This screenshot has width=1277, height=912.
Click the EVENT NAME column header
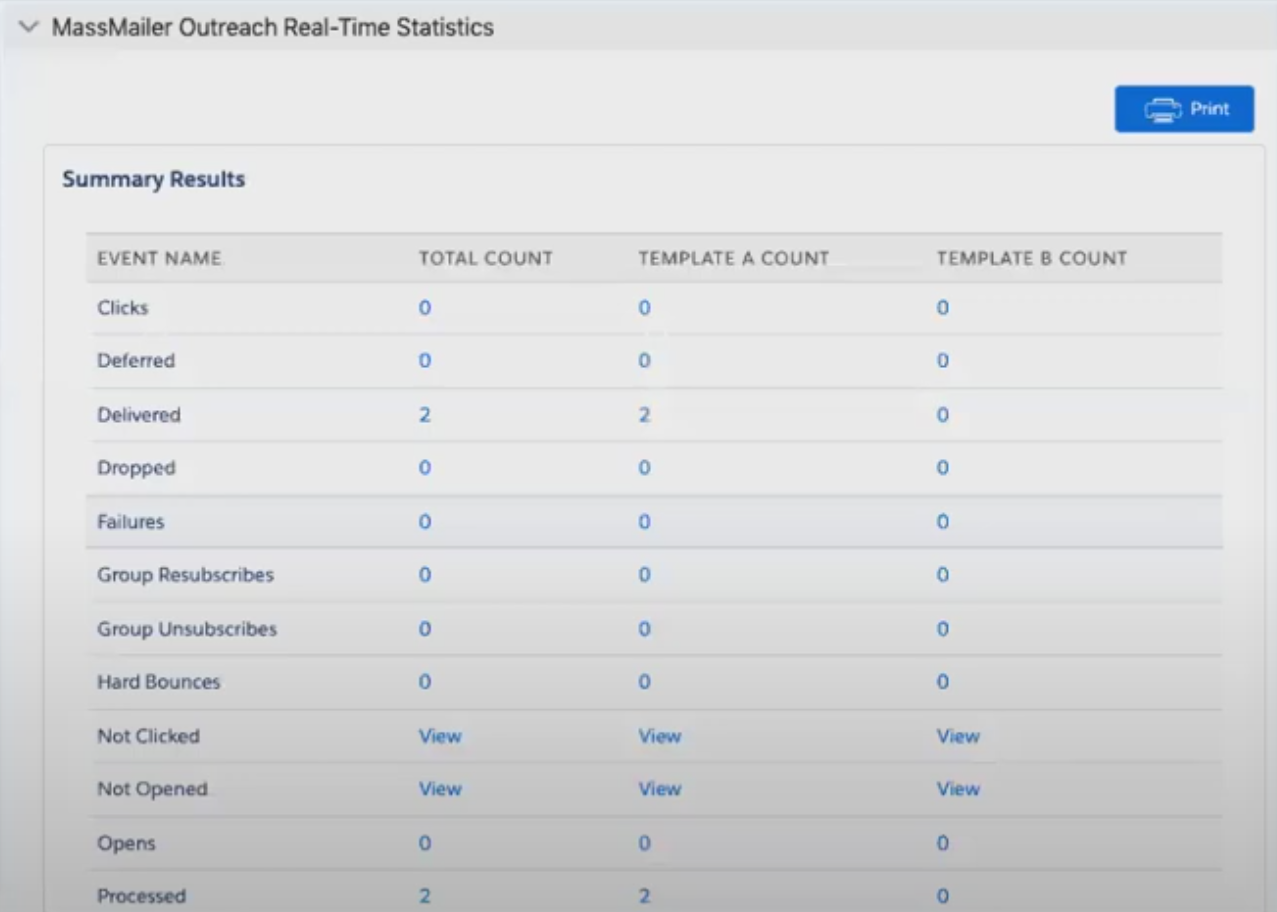pos(159,258)
